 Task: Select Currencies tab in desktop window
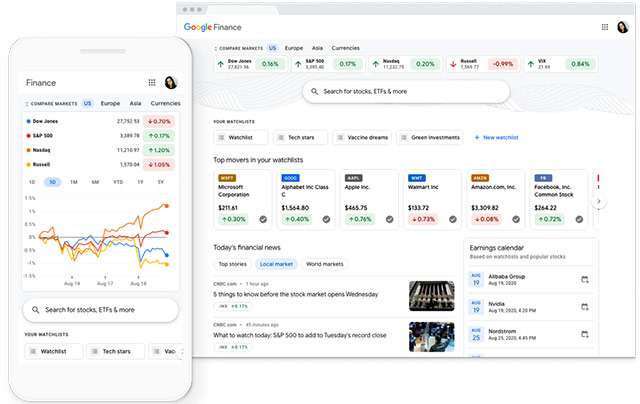(x=345, y=48)
